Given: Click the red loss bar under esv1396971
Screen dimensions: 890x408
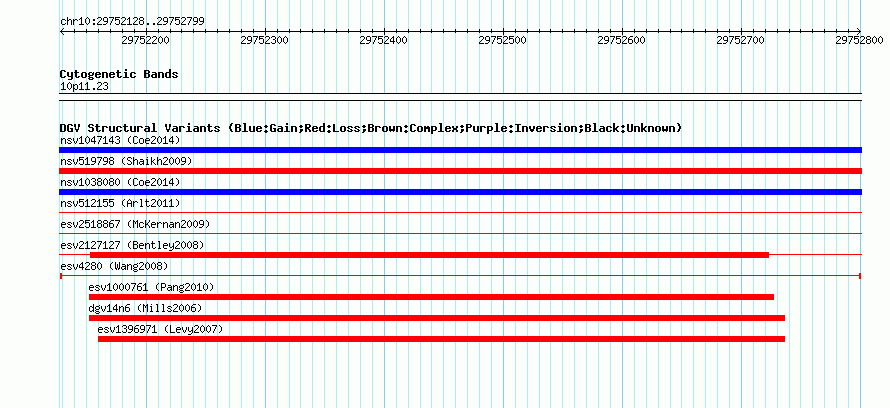Looking at the screenshot, I should pyautogui.click(x=442, y=339).
